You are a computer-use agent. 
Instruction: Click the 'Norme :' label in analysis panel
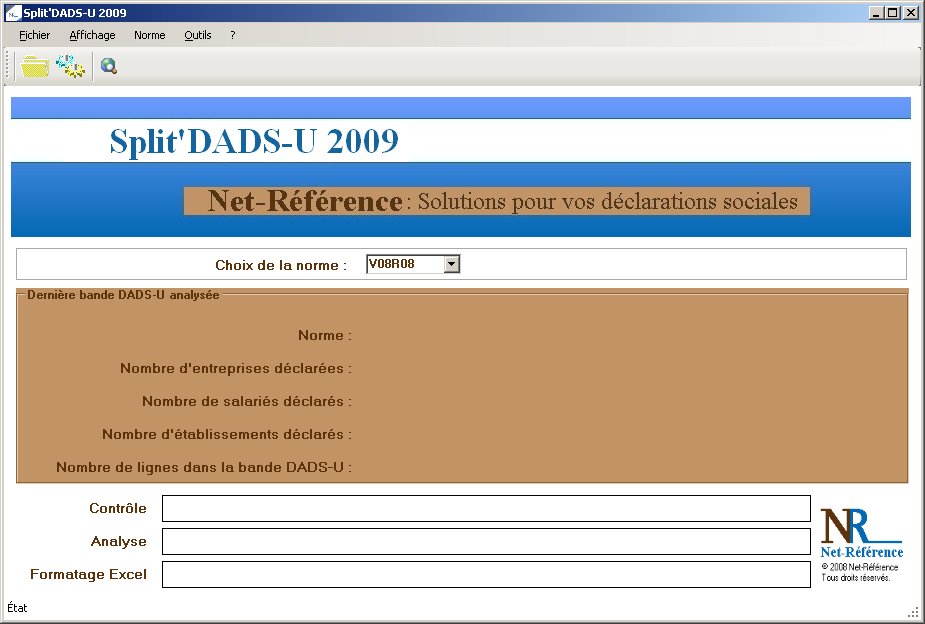[x=325, y=335]
